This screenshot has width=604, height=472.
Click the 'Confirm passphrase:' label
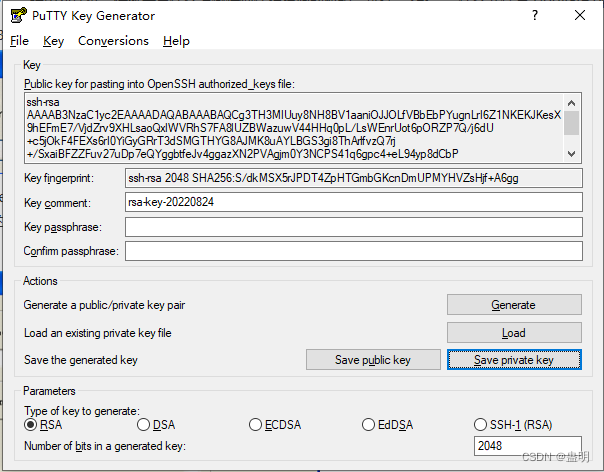pyautogui.click(x=71, y=251)
